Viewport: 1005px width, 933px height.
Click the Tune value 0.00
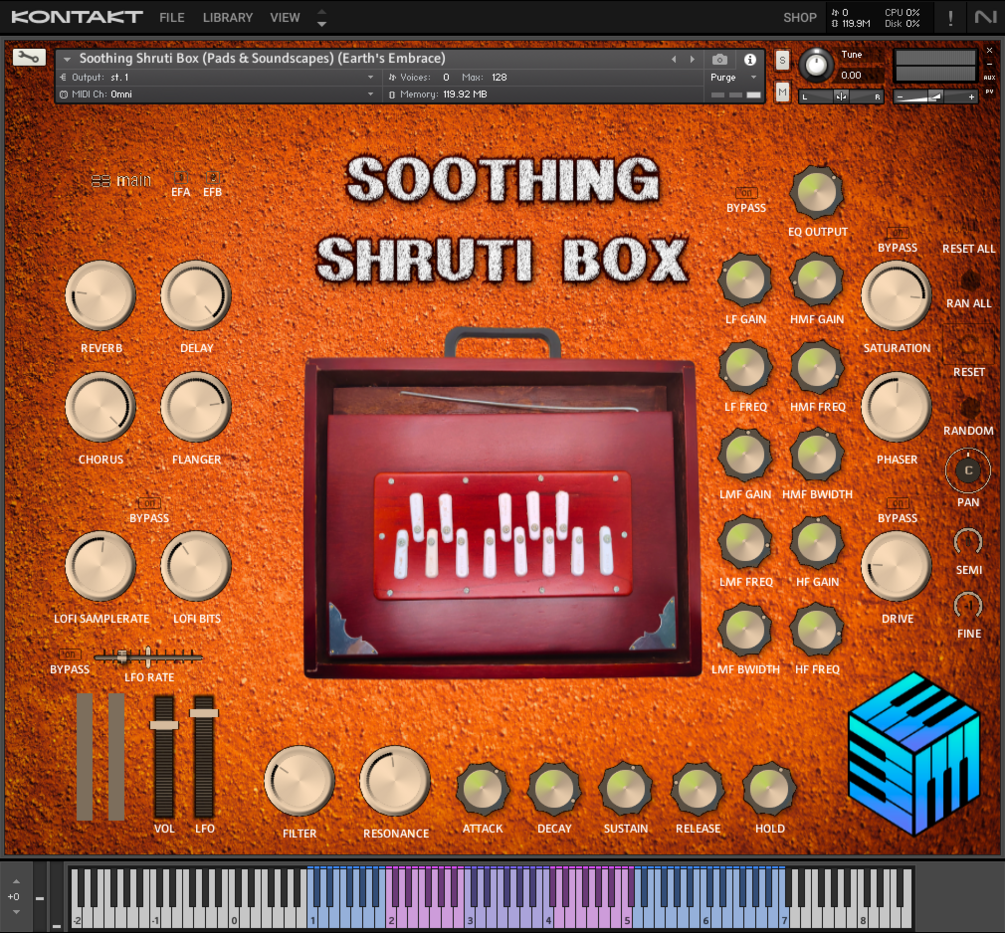(x=851, y=75)
